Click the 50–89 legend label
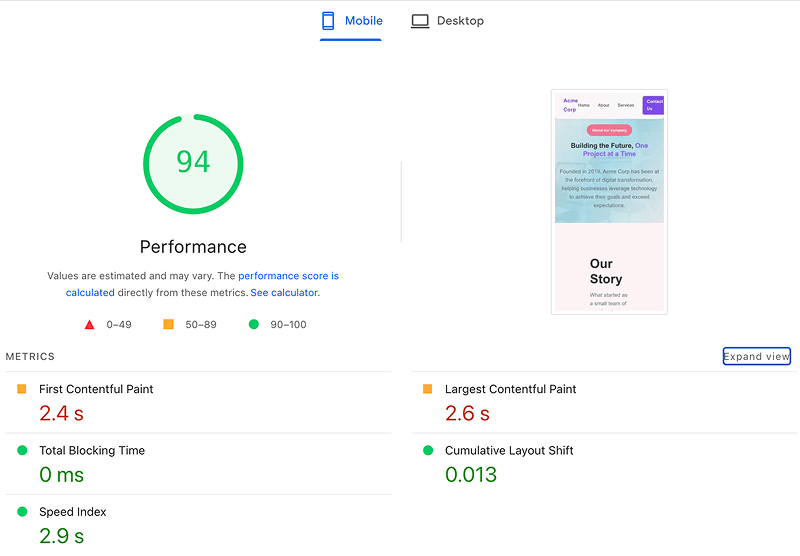800x556 pixels. [x=201, y=324]
